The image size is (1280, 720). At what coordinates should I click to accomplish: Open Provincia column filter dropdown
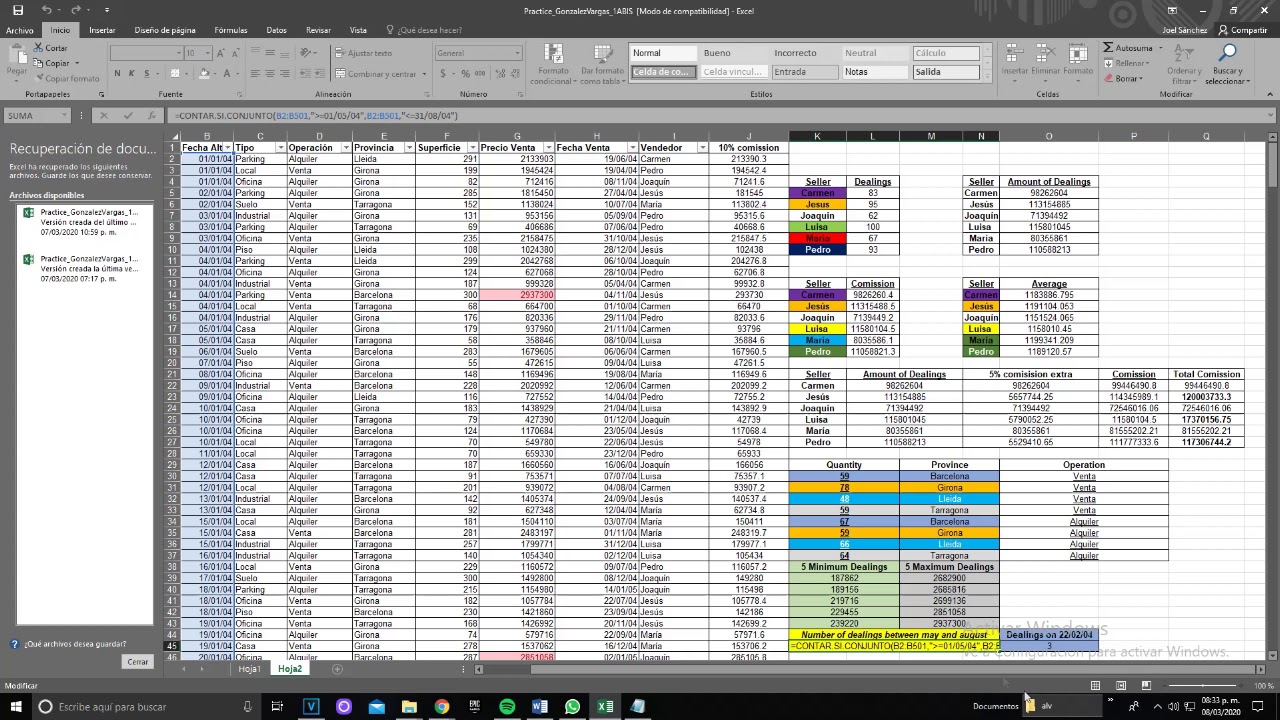[409, 148]
